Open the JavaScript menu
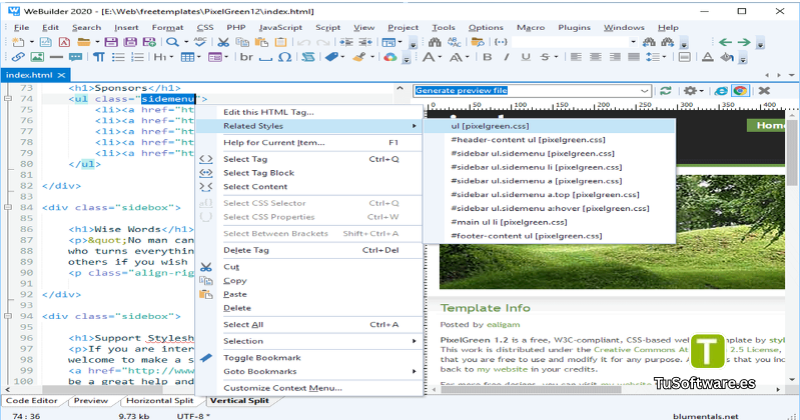This screenshot has width=800, height=420. point(281,28)
